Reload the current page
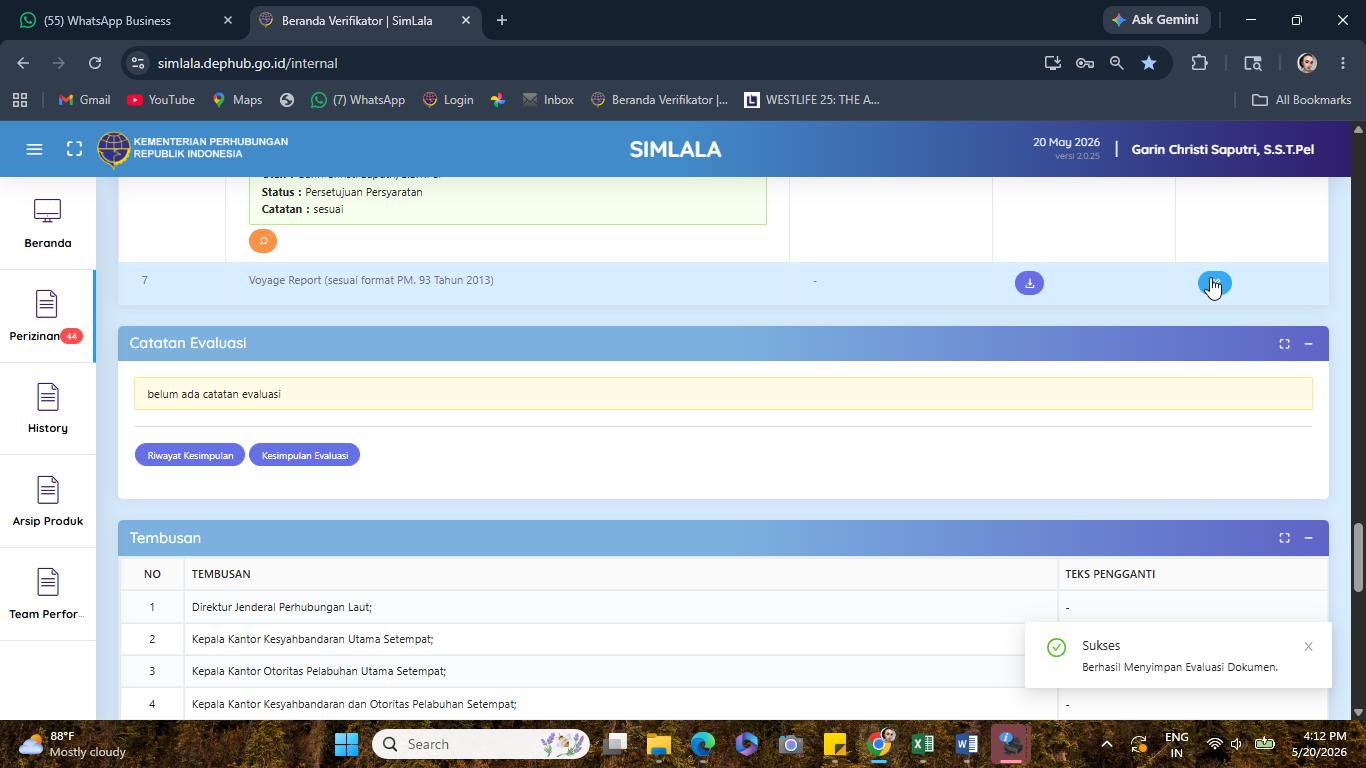 (x=95, y=63)
